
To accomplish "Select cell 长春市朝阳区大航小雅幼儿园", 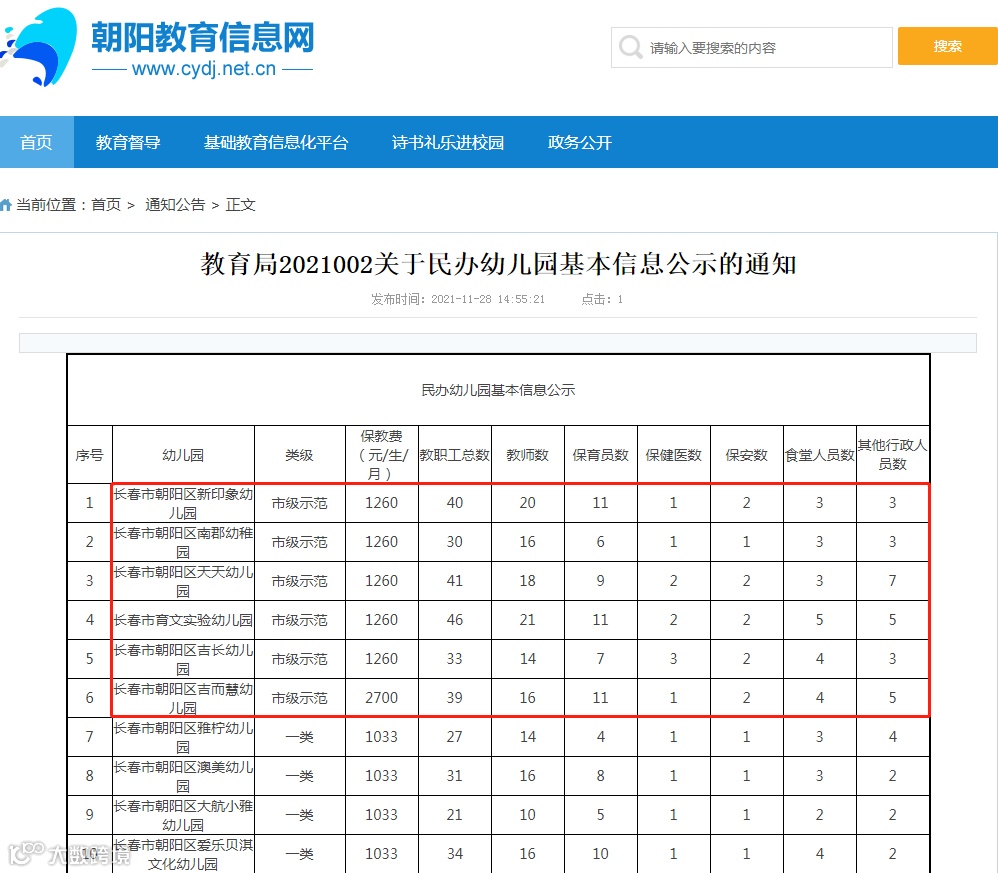I will [x=183, y=815].
